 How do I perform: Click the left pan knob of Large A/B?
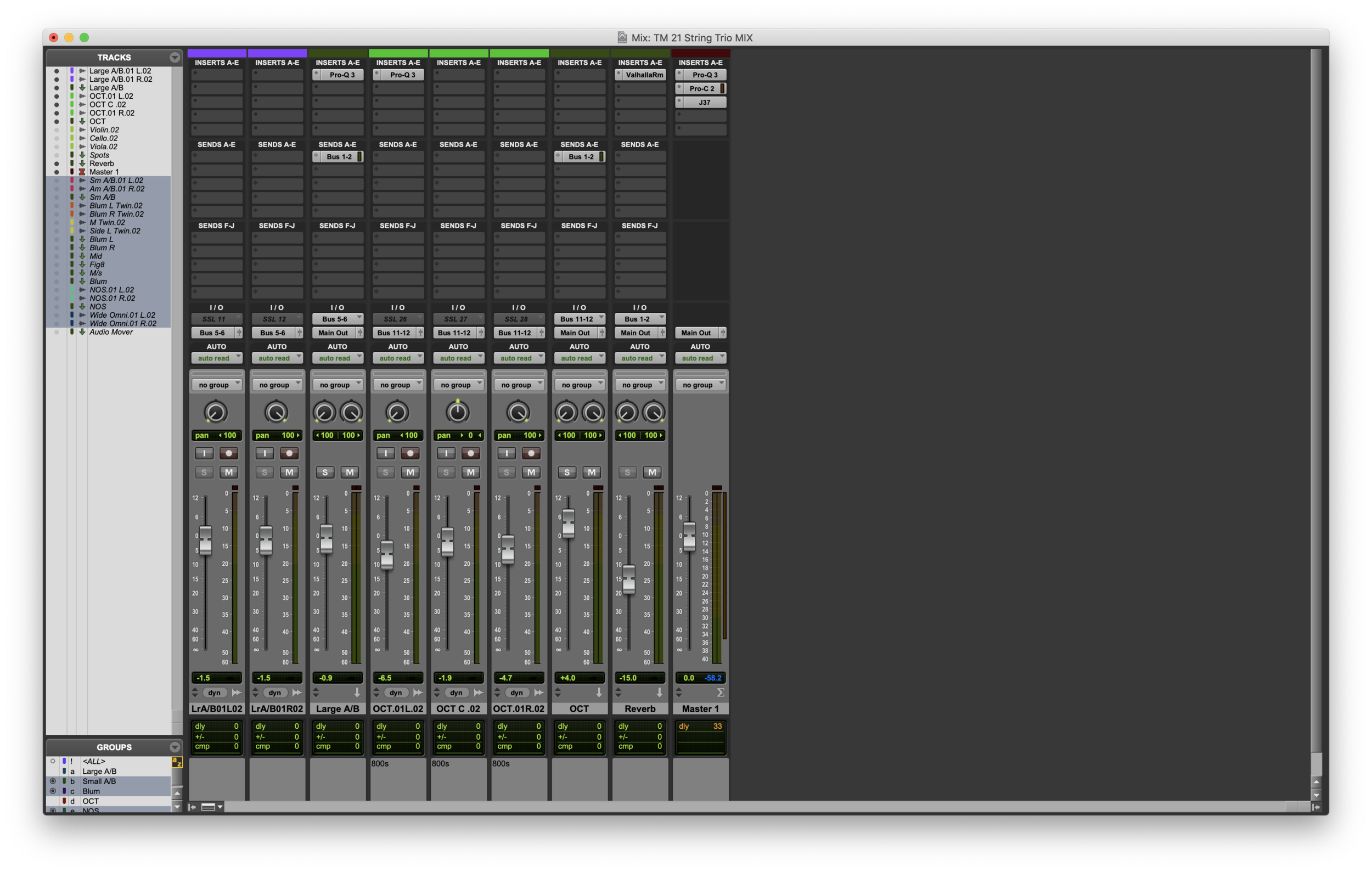point(324,412)
